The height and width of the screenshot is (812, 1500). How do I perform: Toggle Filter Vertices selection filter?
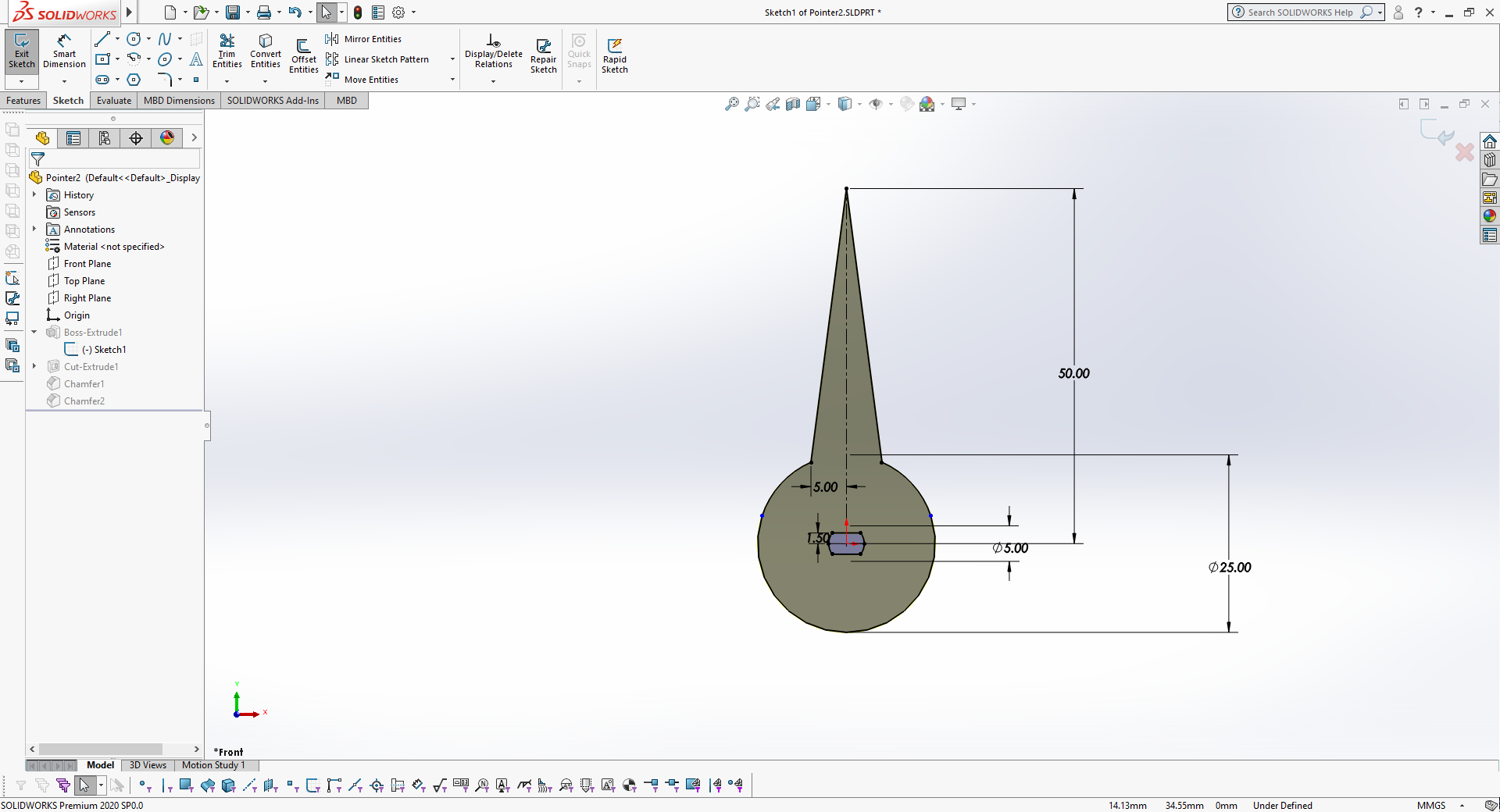pyautogui.click(x=144, y=785)
